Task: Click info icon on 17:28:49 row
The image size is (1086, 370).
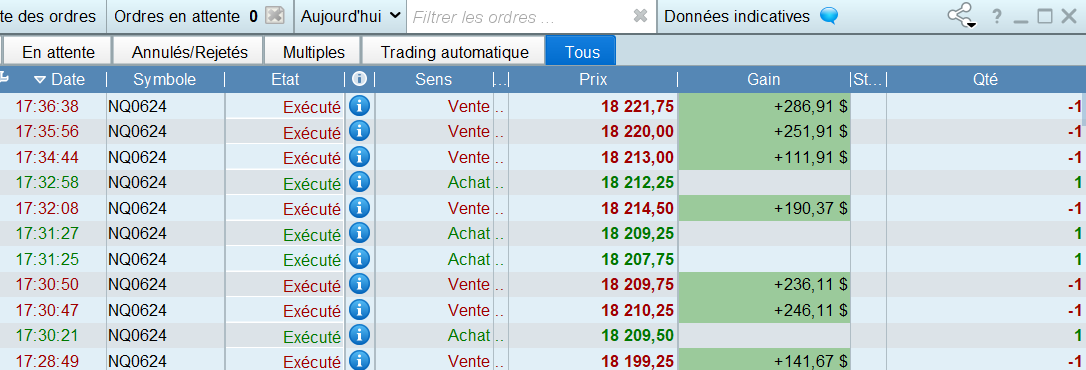Action: click(359, 360)
